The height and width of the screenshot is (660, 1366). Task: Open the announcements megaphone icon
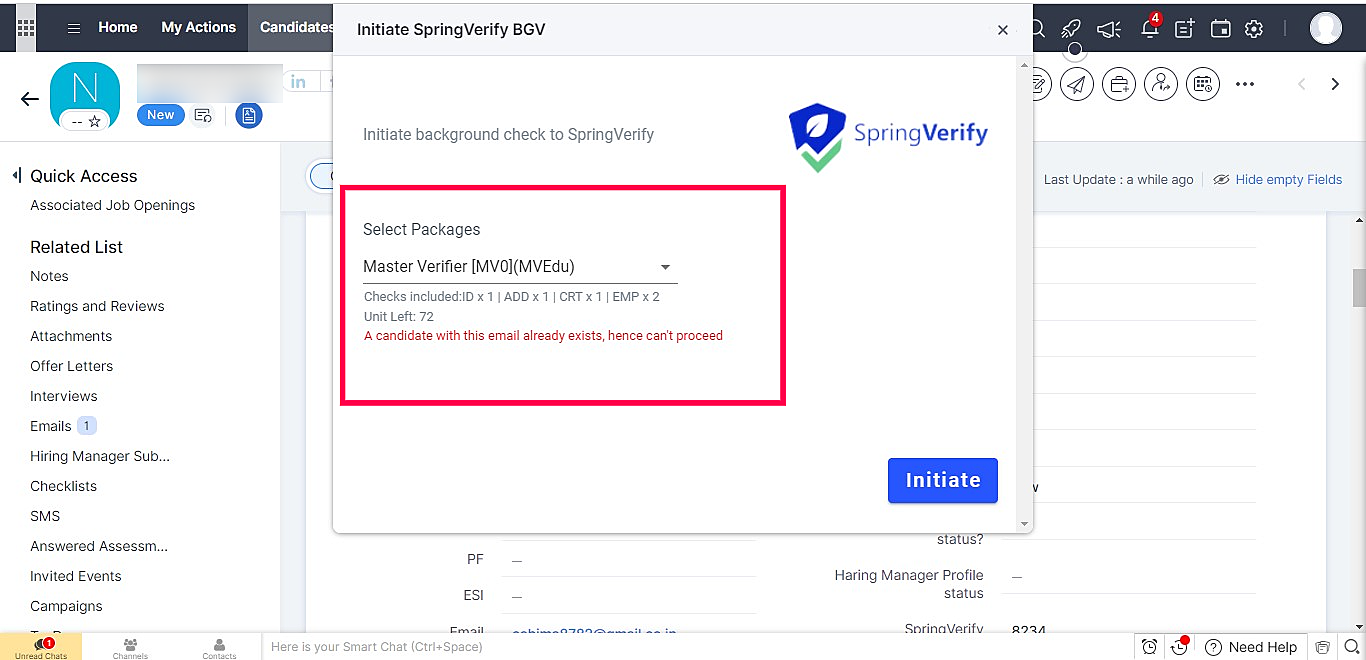(x=1108, y=28)
